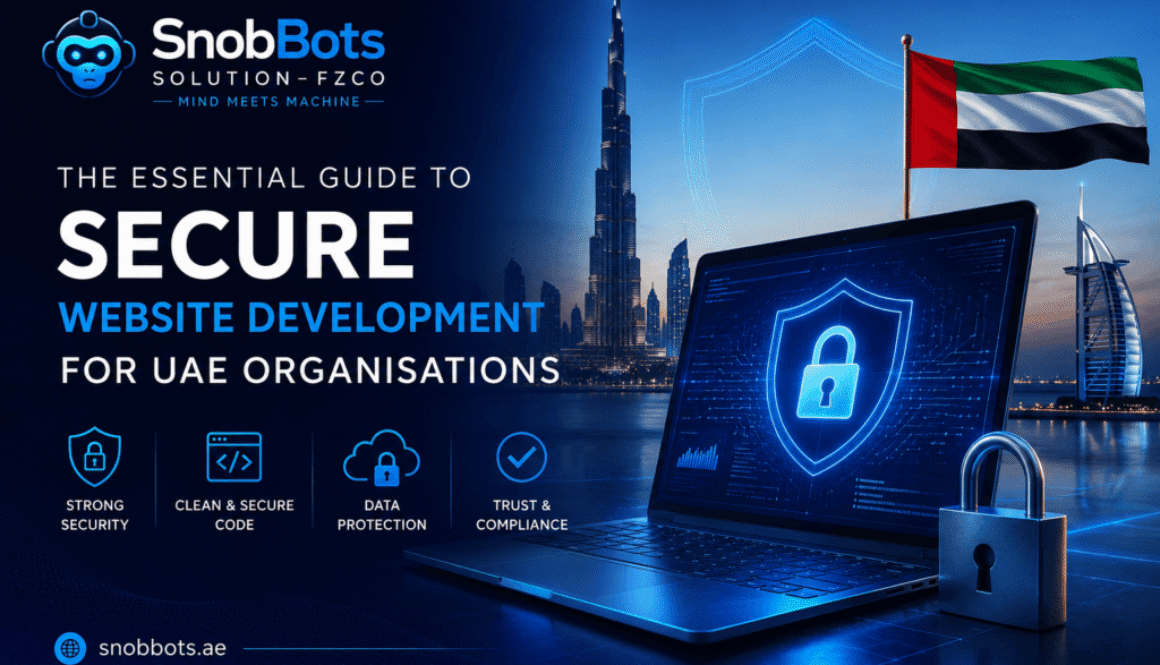
Task: Click the "MIND MEETS MACHINE" tagline
Action: (x=269, y=101)
